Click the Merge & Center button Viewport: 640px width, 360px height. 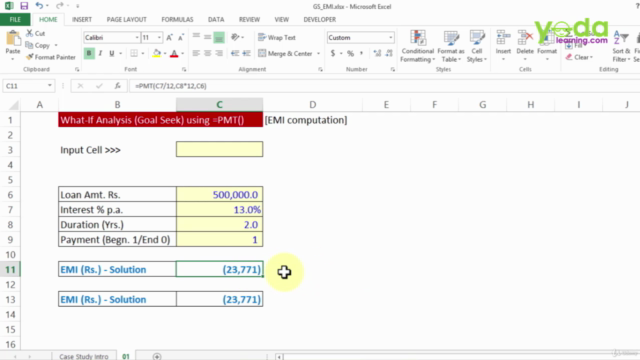click(x=286, y=53)
